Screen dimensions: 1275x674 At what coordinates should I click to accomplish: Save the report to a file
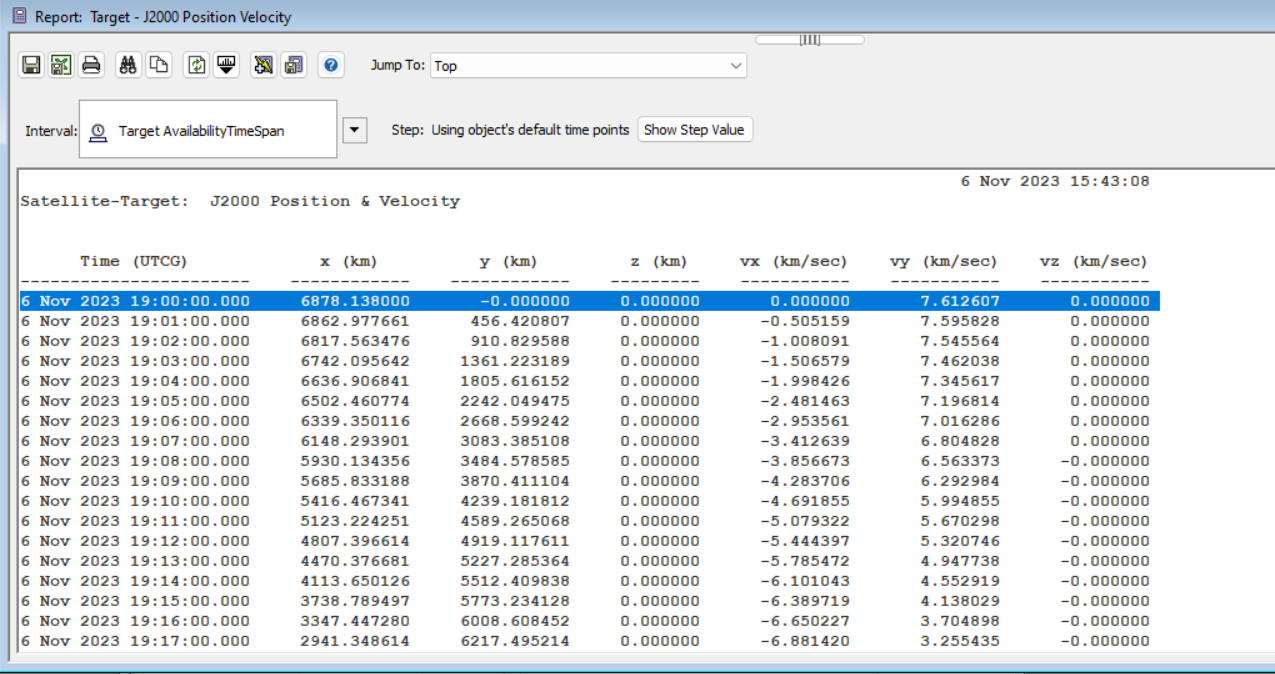tap(32, 66)
